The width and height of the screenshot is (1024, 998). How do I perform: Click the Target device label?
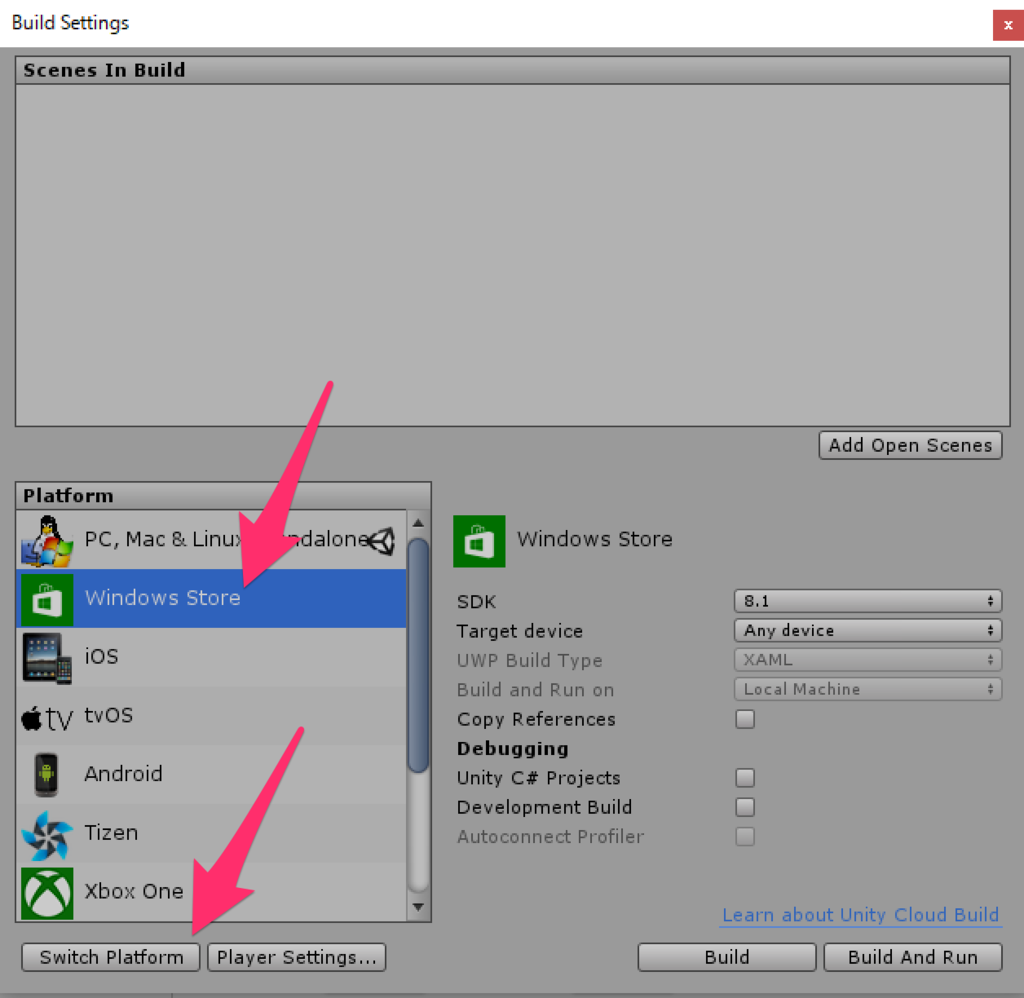520,631
